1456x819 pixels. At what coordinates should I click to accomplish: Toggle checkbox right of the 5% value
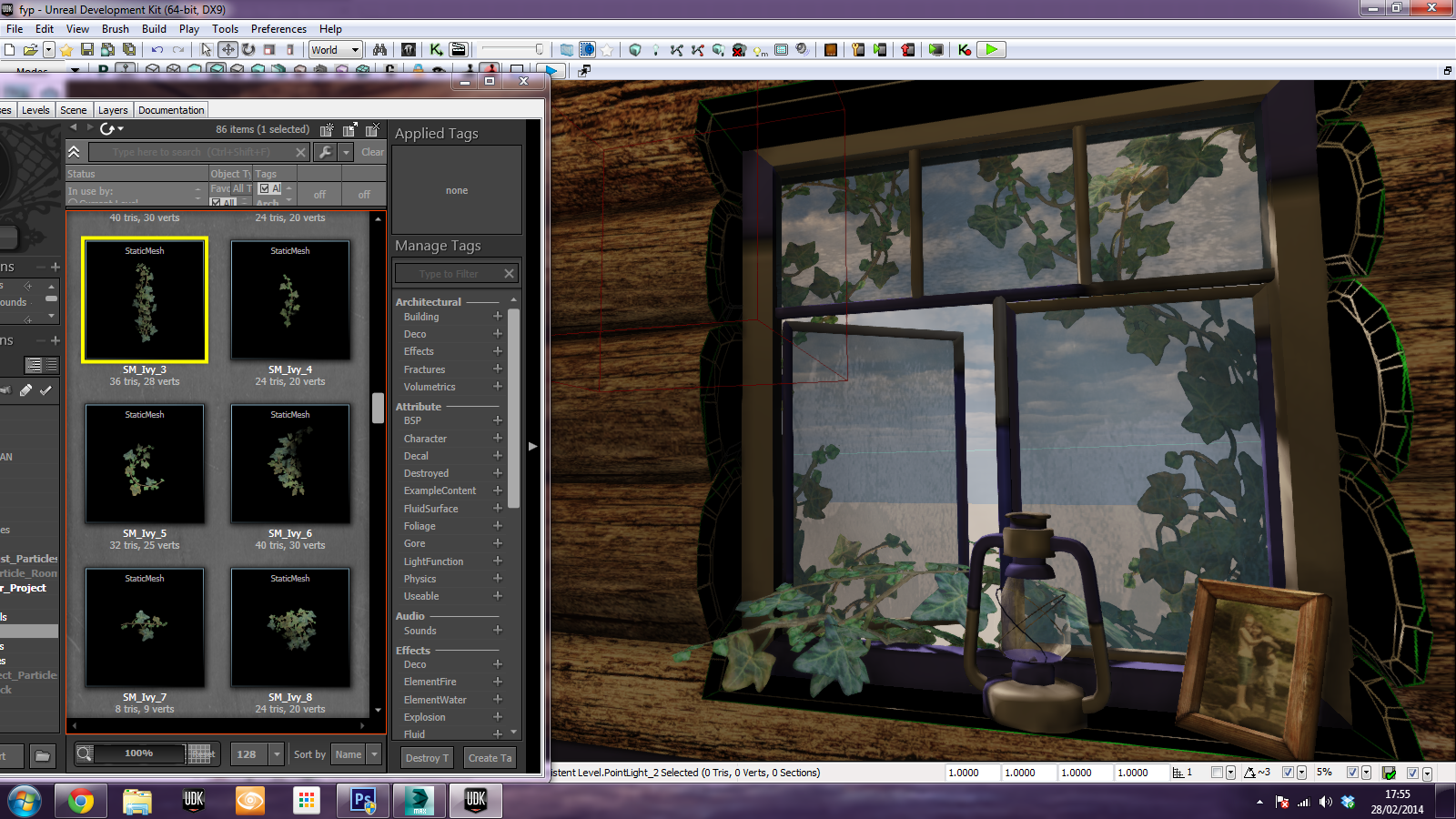[x=1352, y=773]
